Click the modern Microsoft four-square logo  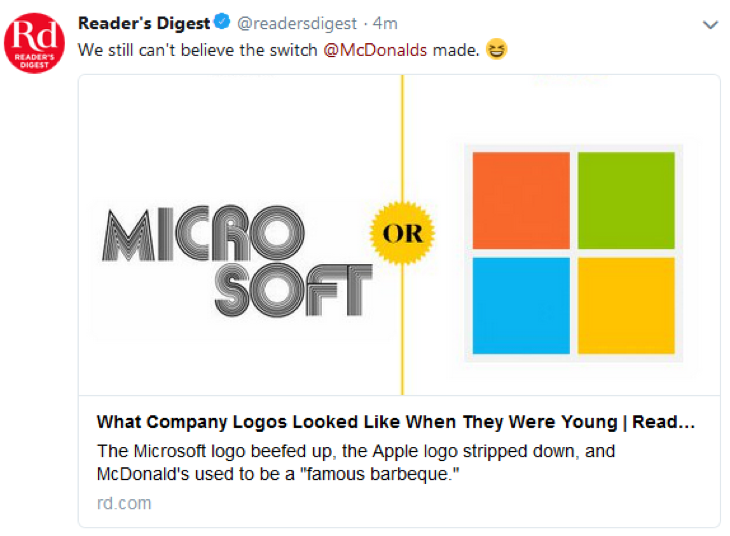573,252
